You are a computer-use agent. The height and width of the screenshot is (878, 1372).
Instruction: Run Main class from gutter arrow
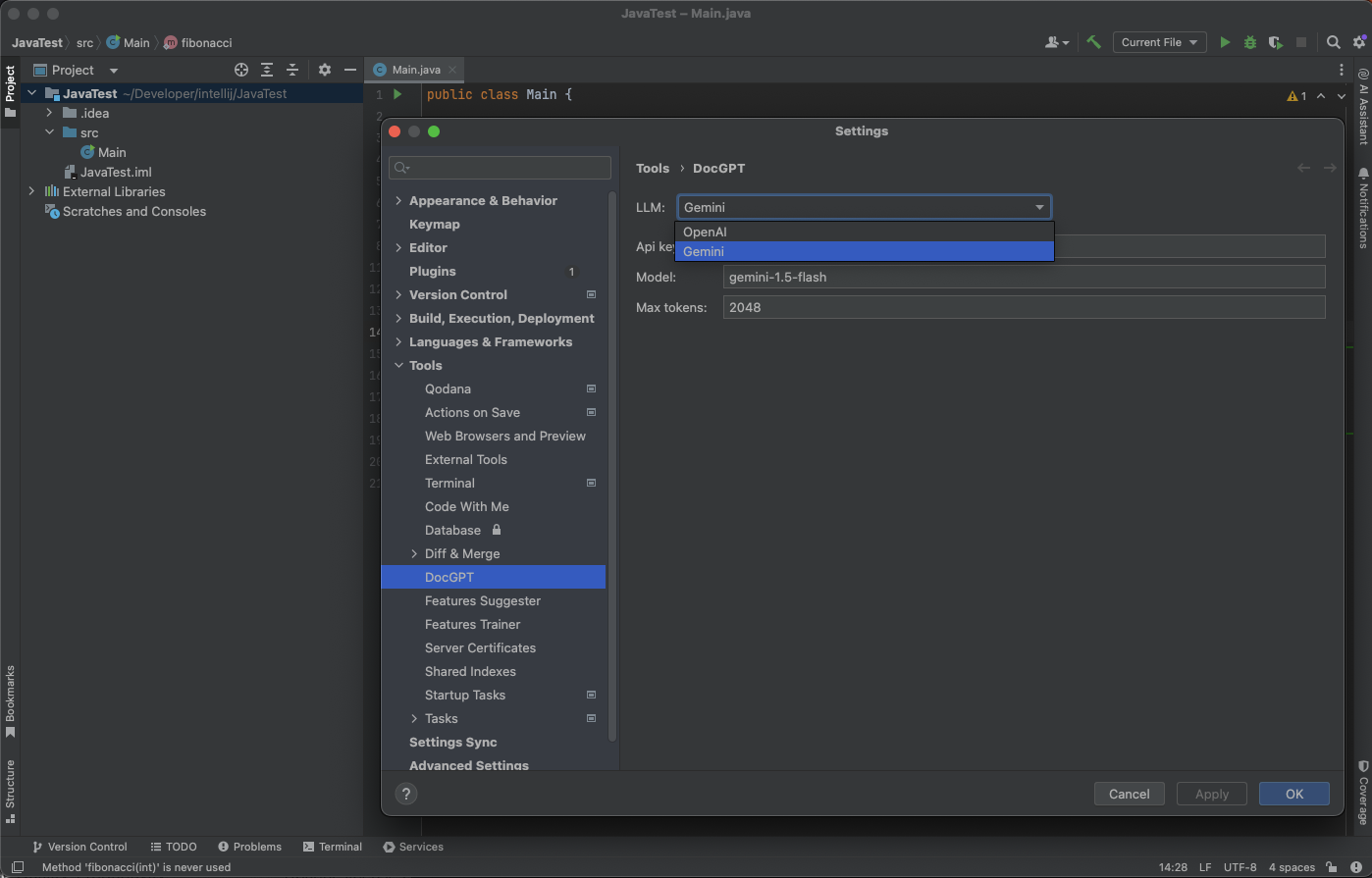[397, 94]
